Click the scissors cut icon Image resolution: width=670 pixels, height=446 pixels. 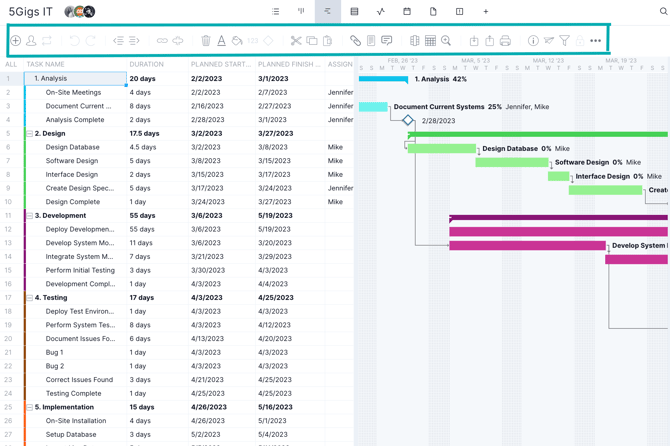296,41
